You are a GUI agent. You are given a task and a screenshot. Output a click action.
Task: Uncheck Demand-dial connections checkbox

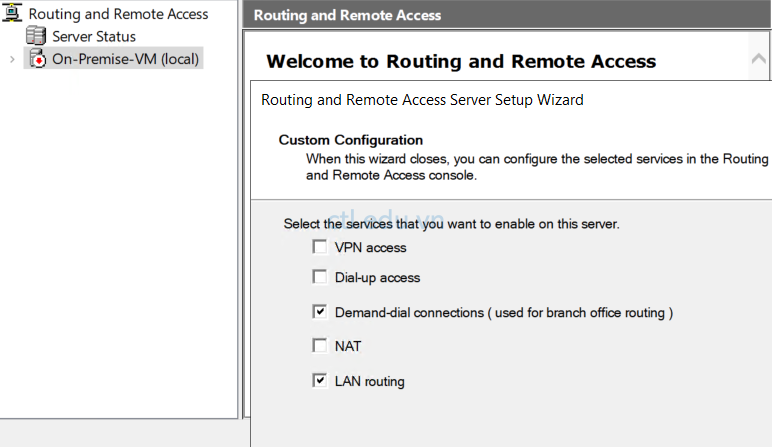click(x=320, y=312)
